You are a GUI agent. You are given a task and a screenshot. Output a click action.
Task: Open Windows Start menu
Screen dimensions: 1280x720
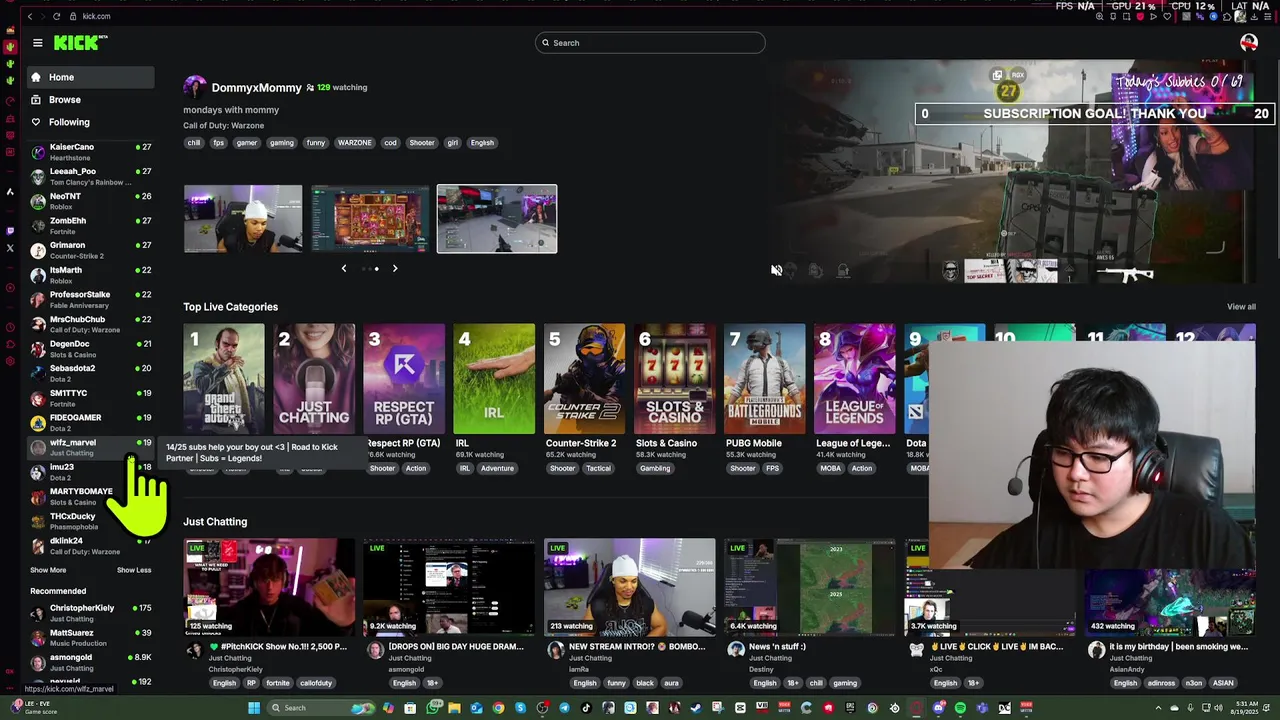(x=254, y=708)
